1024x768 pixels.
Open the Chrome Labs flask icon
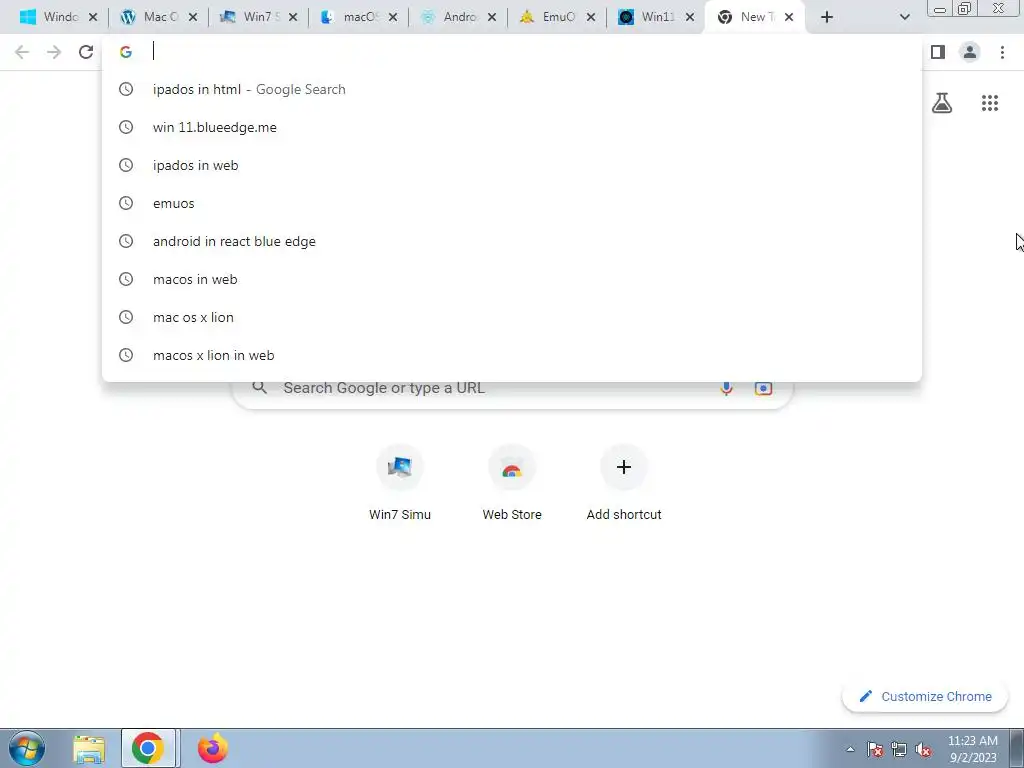coord(942,103)
